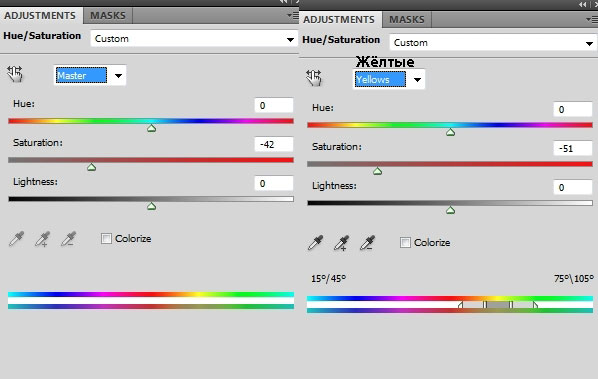Viewport: 598px width, 379px height.
Task: Open Custom preset dropdown in right panel
Action: [x=493, y=43]
